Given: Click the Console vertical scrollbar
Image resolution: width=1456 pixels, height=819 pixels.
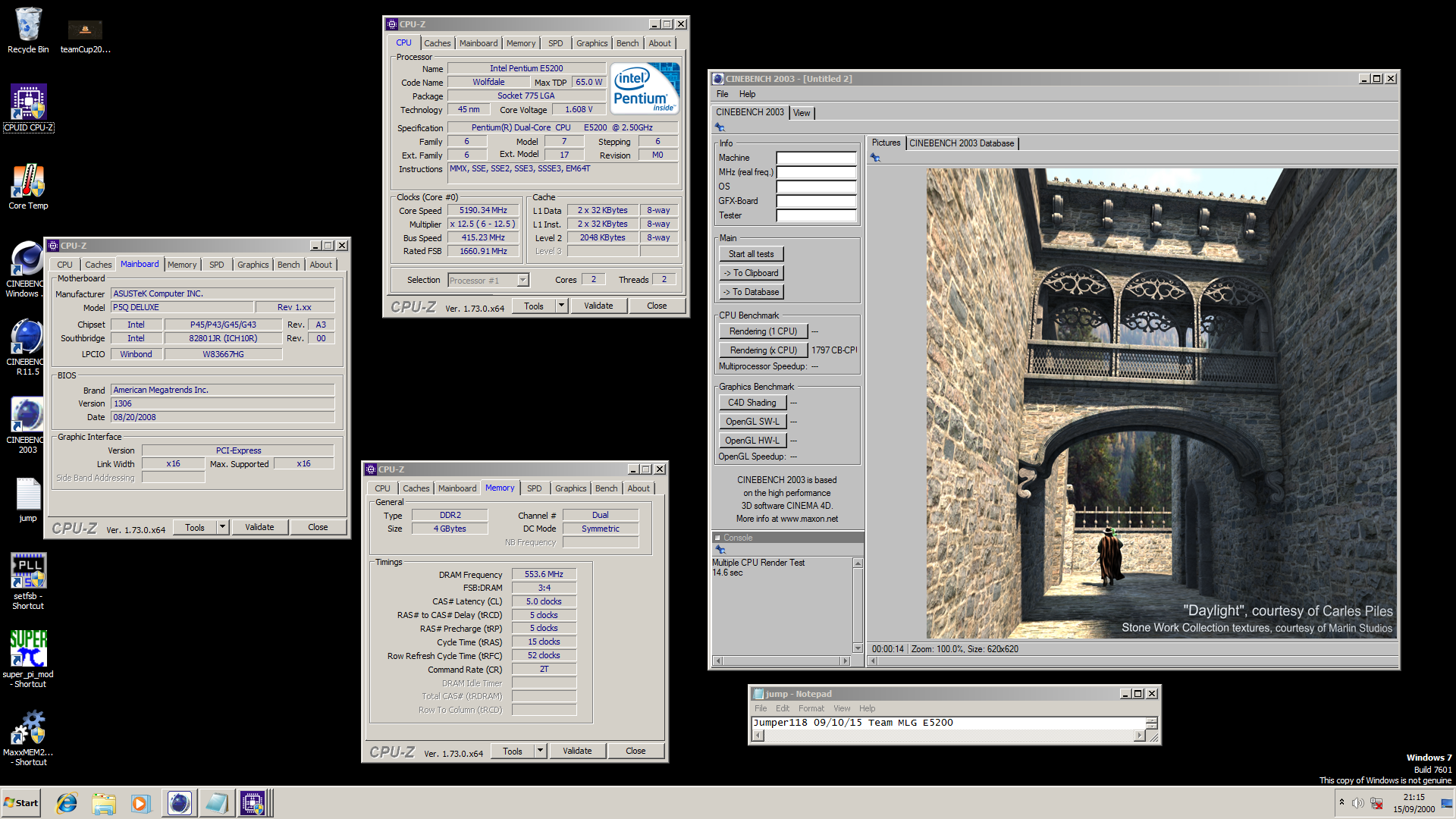Looking at the screenshot, I should click(858, 605).
